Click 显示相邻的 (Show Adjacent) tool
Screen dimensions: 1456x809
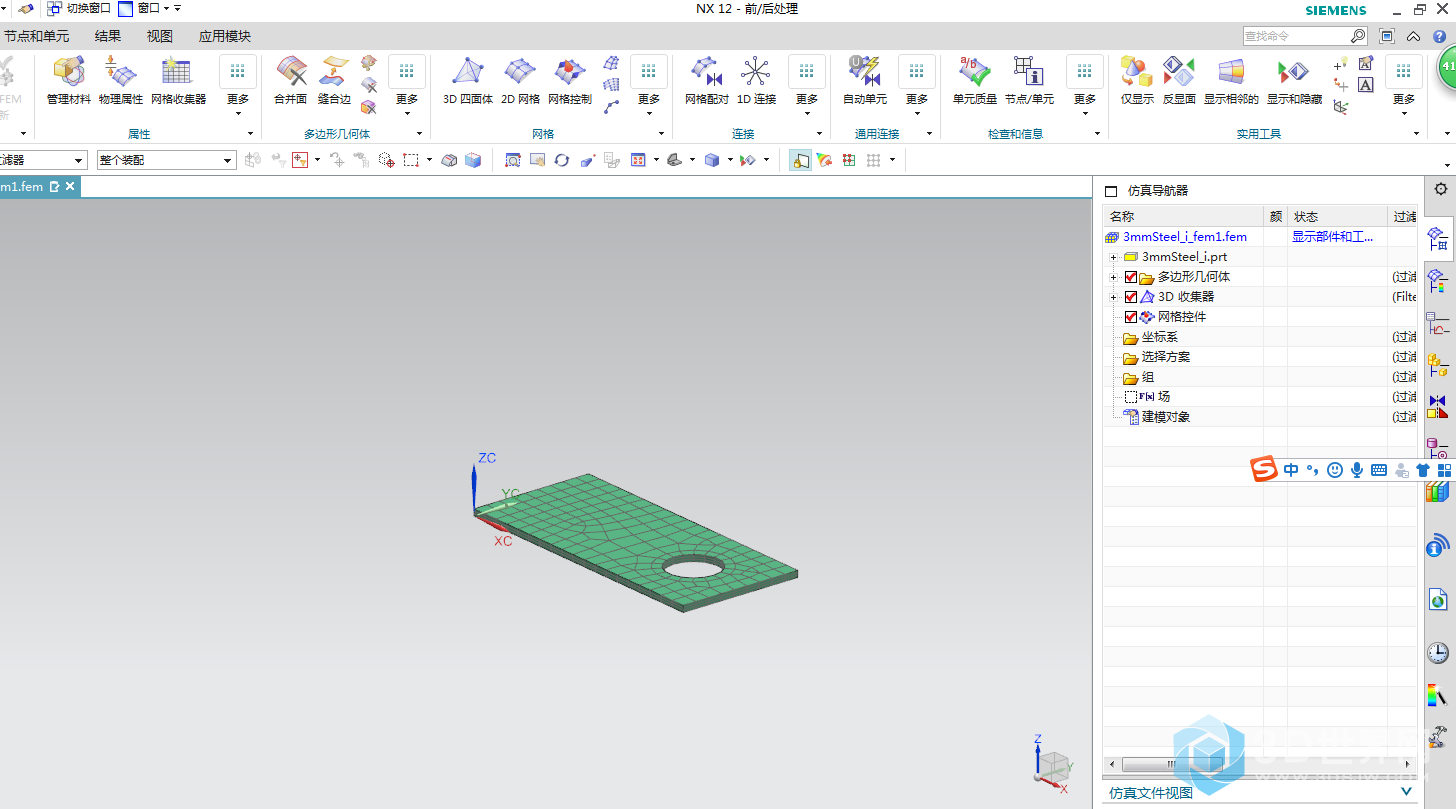(x=1231, y=81)
